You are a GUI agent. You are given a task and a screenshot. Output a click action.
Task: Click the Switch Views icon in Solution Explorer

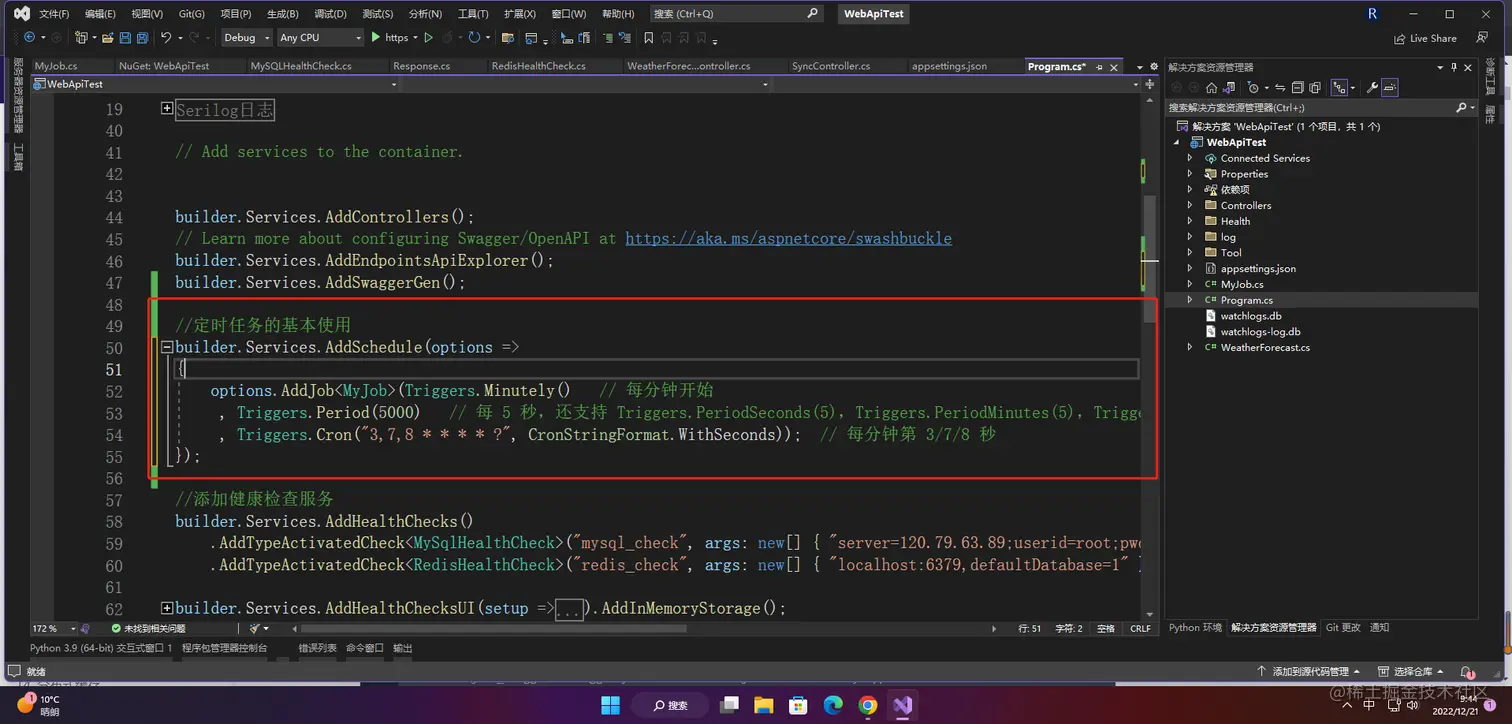[1229, 88]
